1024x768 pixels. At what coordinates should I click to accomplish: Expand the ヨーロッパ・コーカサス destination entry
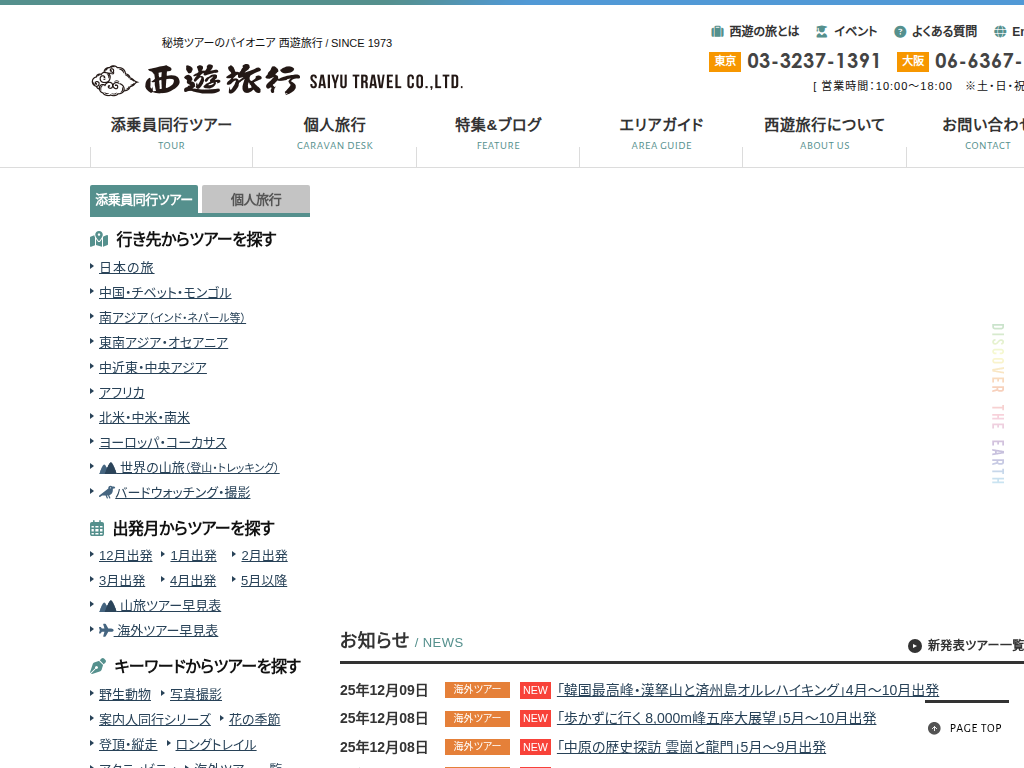[162, 443]
